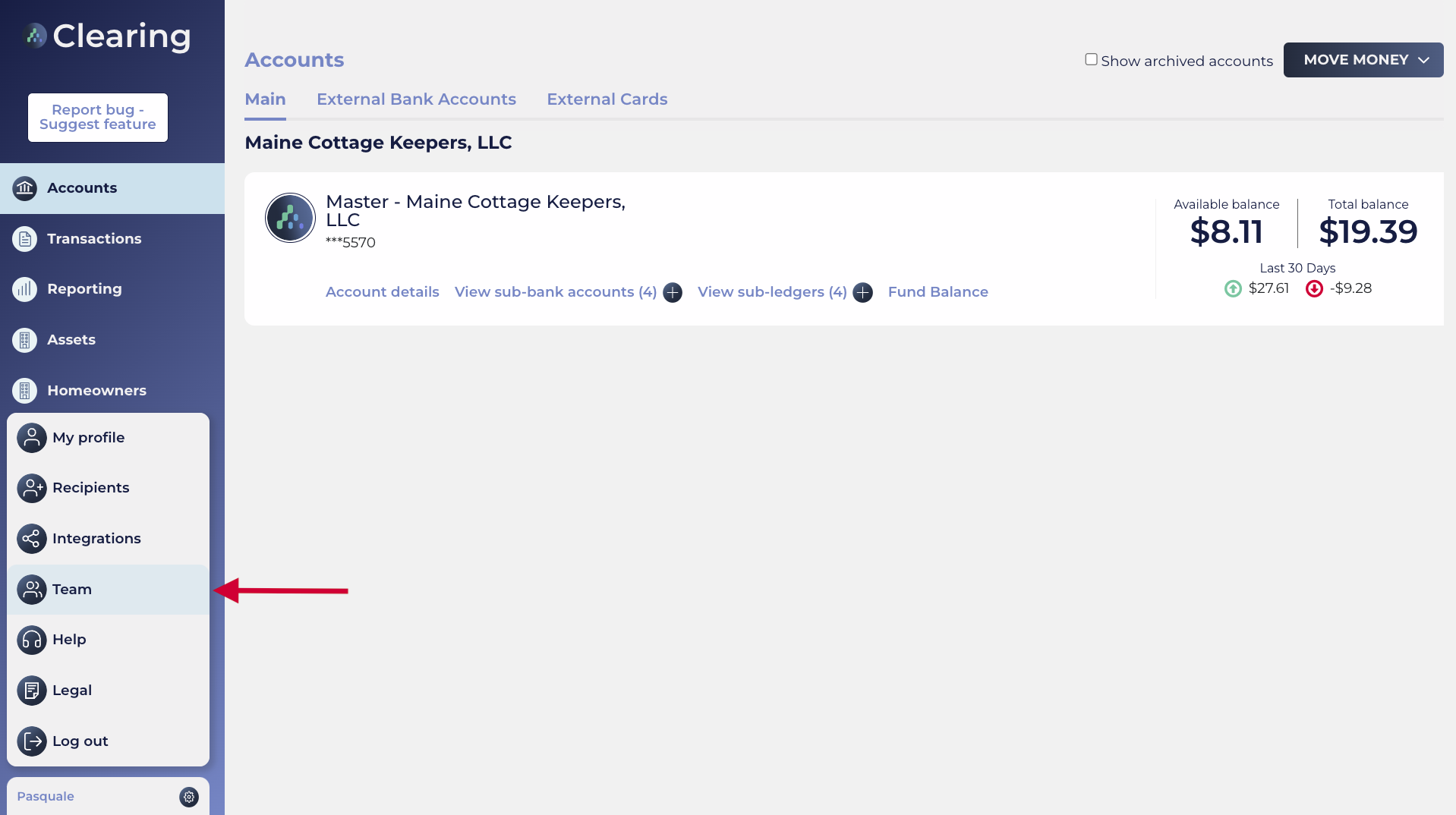This screenshot has width=1456, height=815.
Task: Enable Show archived accounts checkbox
Action: [x=1091, y=59]
